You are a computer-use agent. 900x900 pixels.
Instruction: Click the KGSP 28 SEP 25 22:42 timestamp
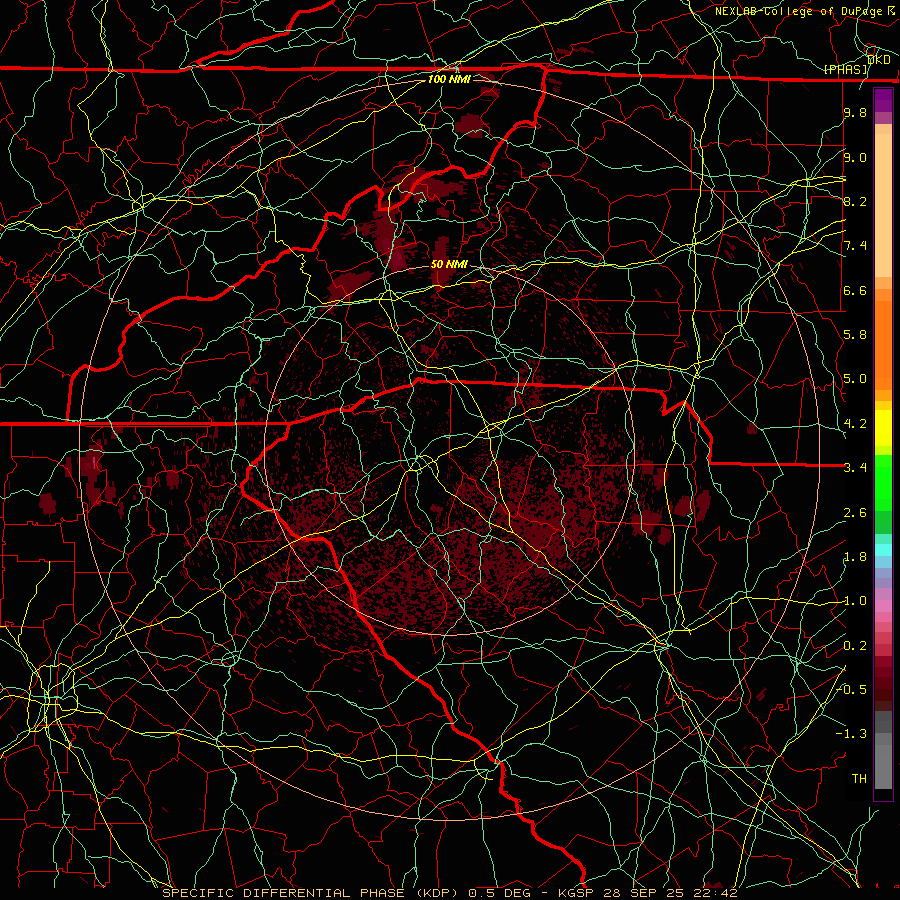pyautogui.click(x=649, y=893)
